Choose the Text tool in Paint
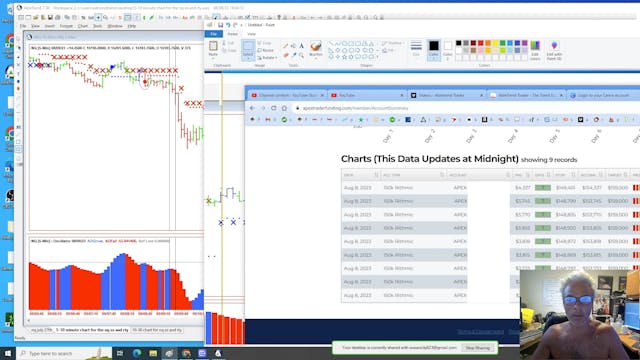The height and width of the screenshot is (360, 640). point(301,46)
